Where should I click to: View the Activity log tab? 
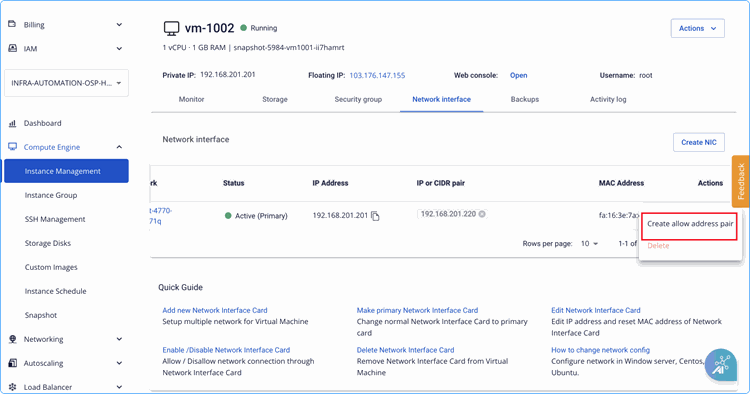click(x=608, y=99)
